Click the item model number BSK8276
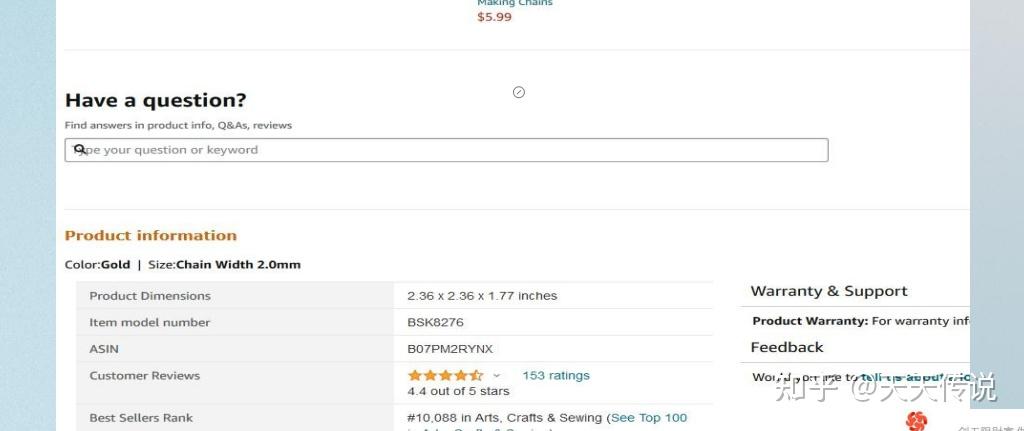Image resolution: width=1024 pixels, height=431 pixels. click(x=435, y=323)
